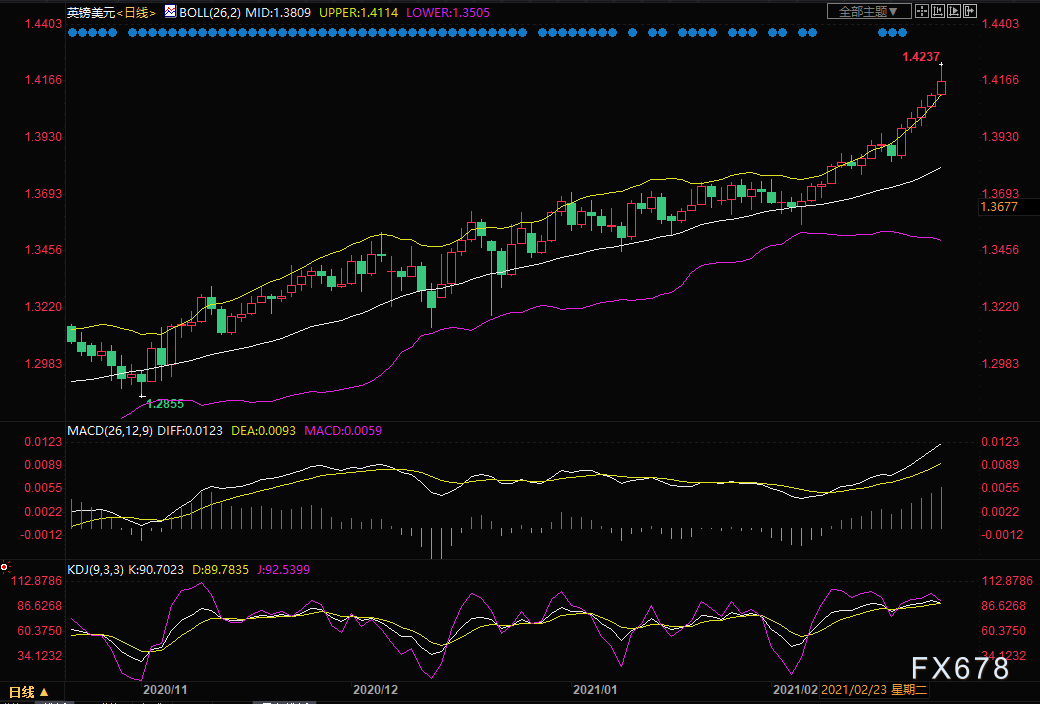Click the shift-right export chart icon
Image resolution: width=1040 pixels, height=704 pixels.
tap(970, 11)
